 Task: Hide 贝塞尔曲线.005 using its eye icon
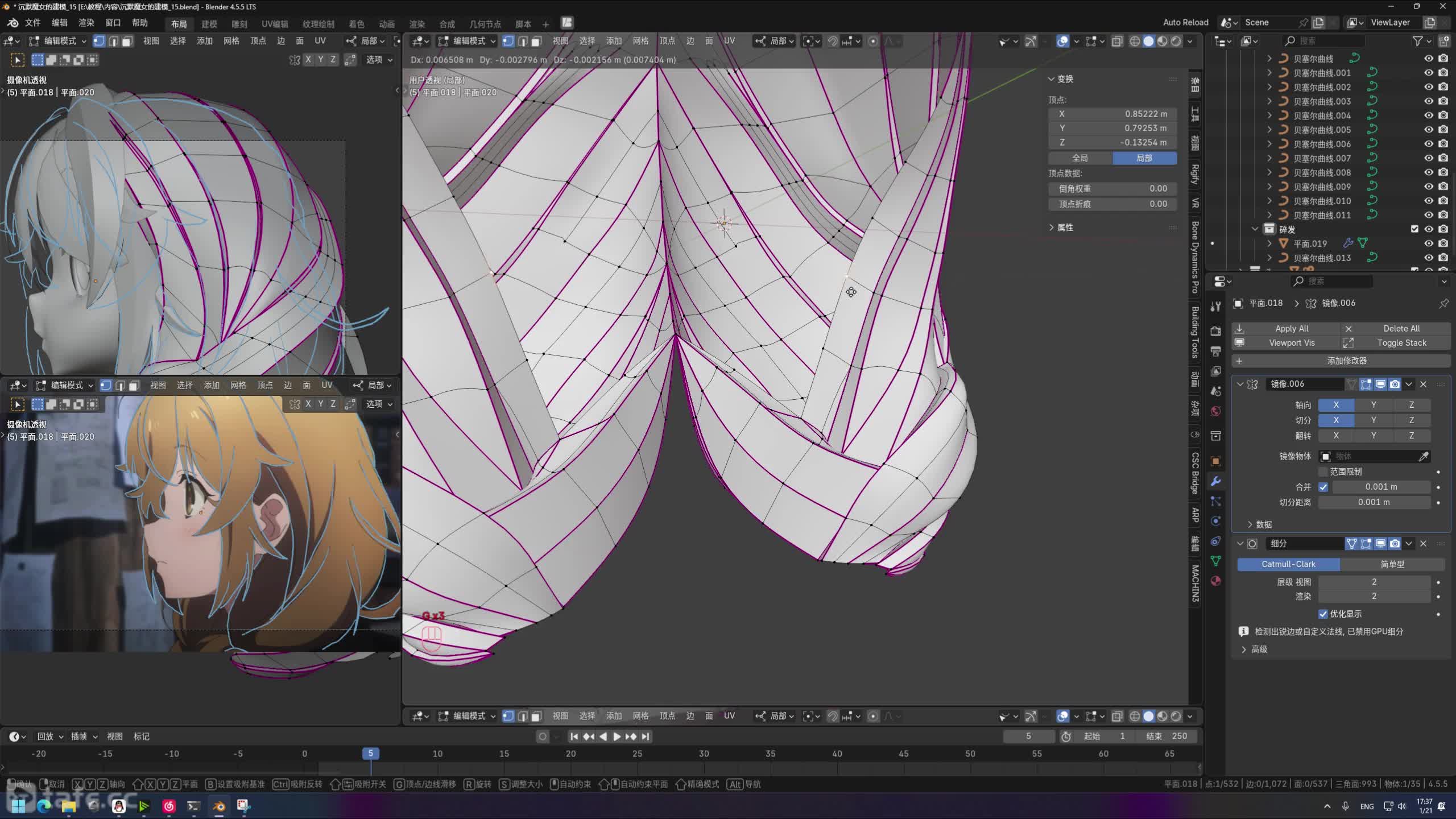(1429, 130)
